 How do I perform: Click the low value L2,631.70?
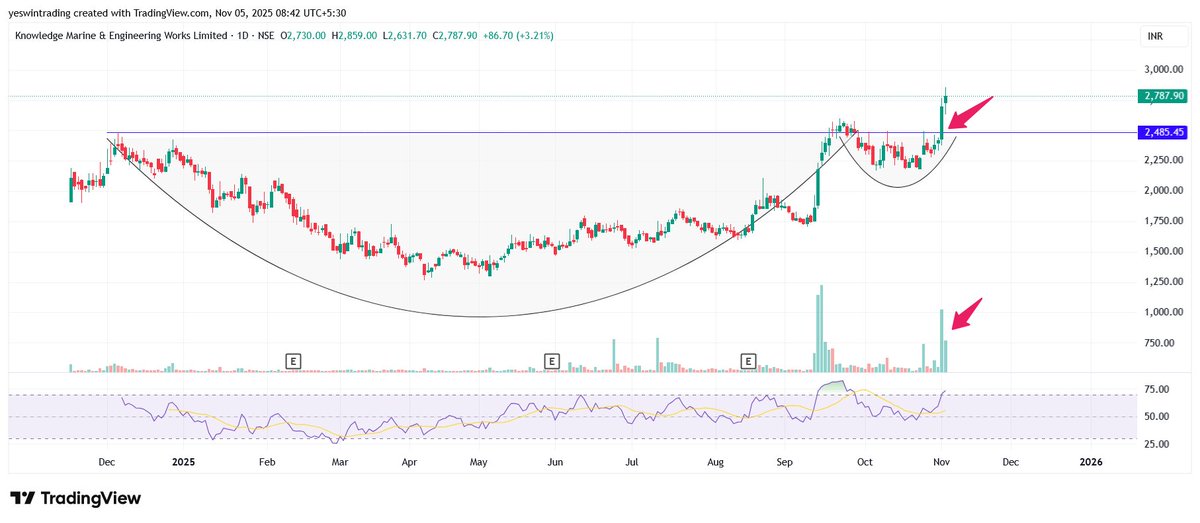pos(406,36)
